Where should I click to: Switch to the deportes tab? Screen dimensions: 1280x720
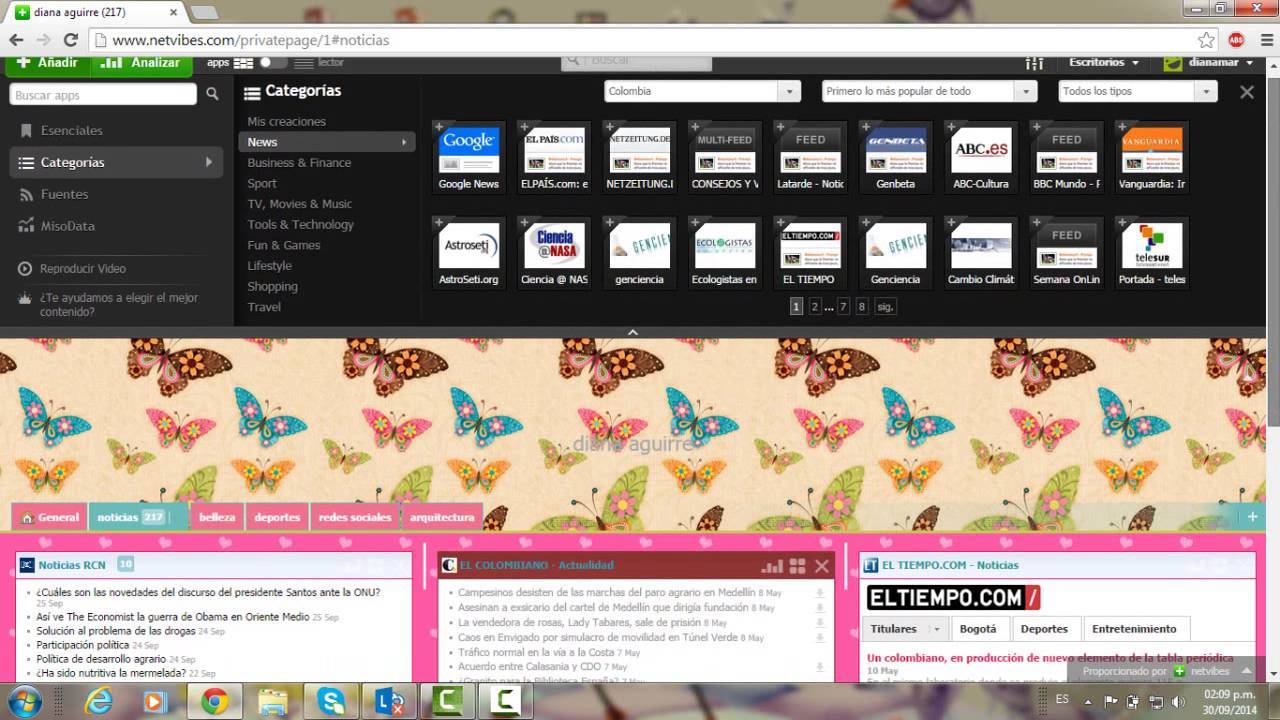click(x=277, y=517)
